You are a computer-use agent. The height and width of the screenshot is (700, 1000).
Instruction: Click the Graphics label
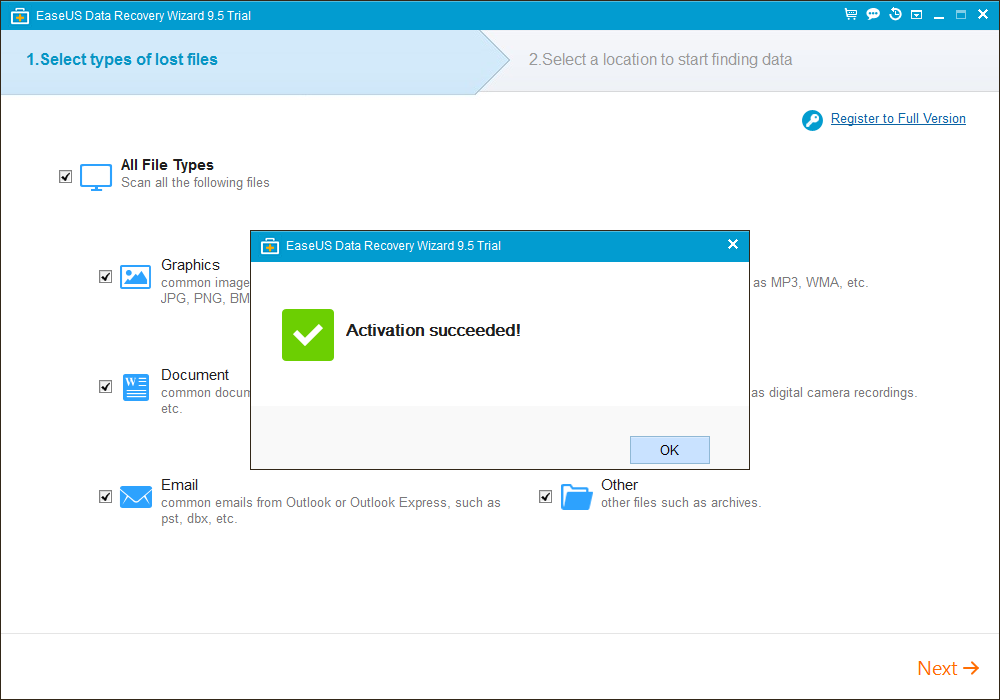[x=190, y=265]
